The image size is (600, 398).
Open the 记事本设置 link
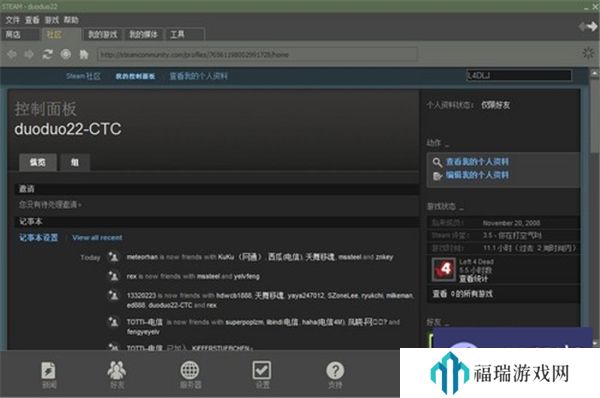[x=39, y=238]
